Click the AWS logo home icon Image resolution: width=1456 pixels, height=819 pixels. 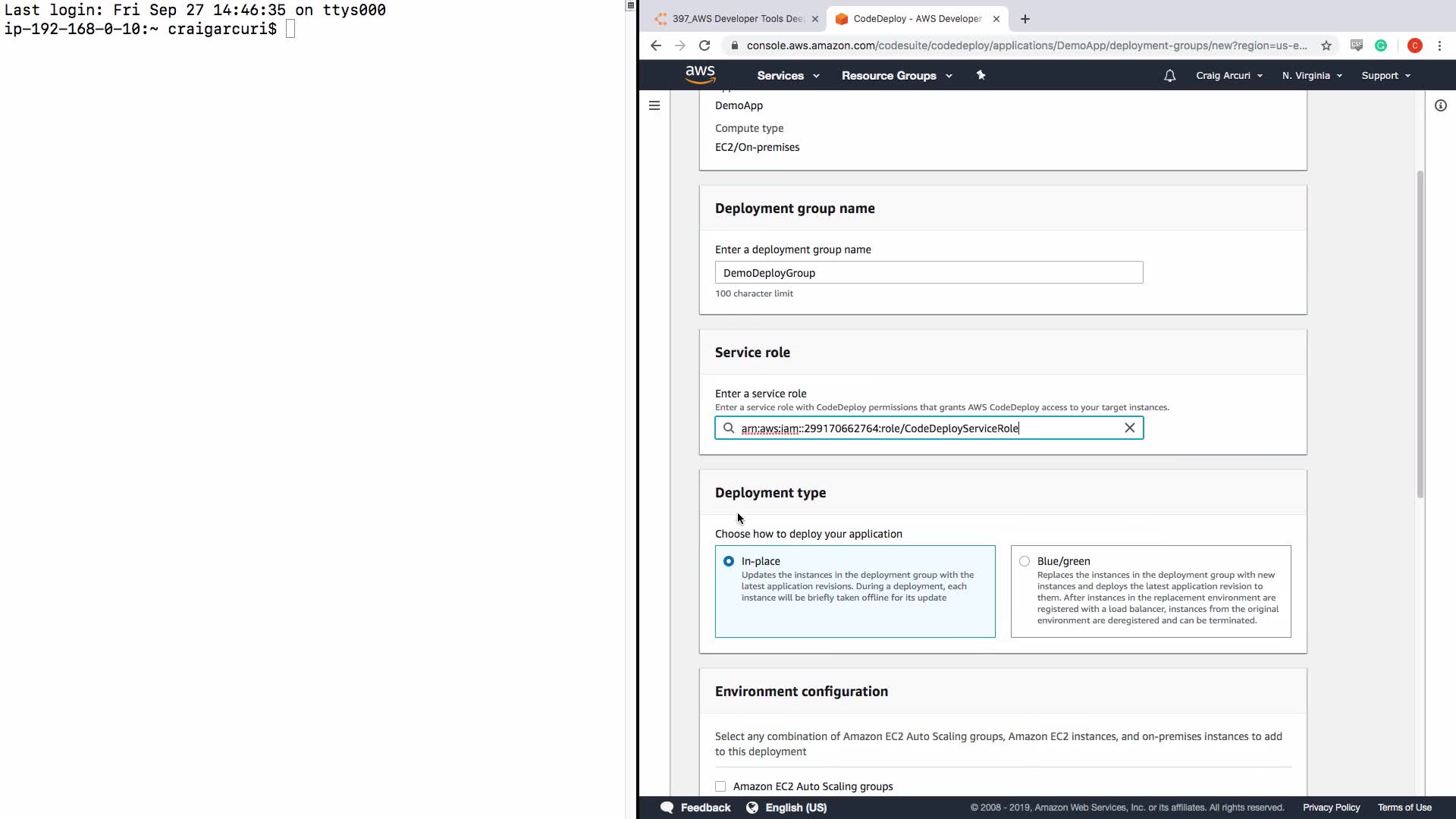[699, 74]
